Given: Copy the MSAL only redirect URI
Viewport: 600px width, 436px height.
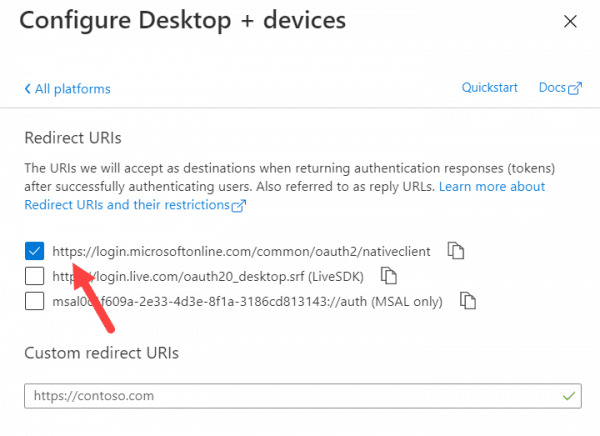Looking at the screenshot, I should pos(467,299).
